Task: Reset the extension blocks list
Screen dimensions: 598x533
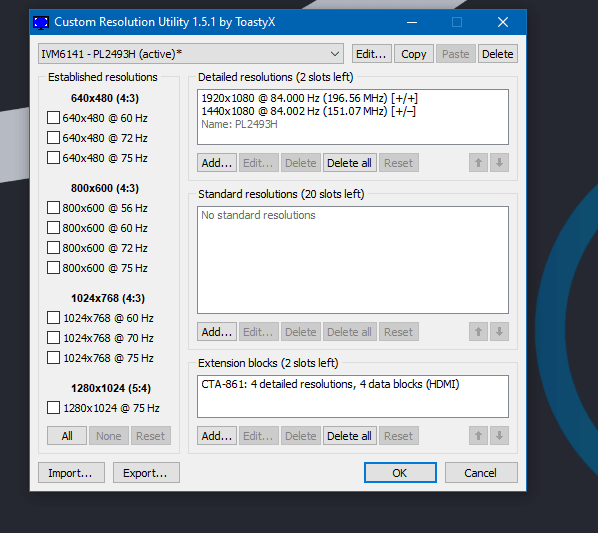Action: point(399,435)
